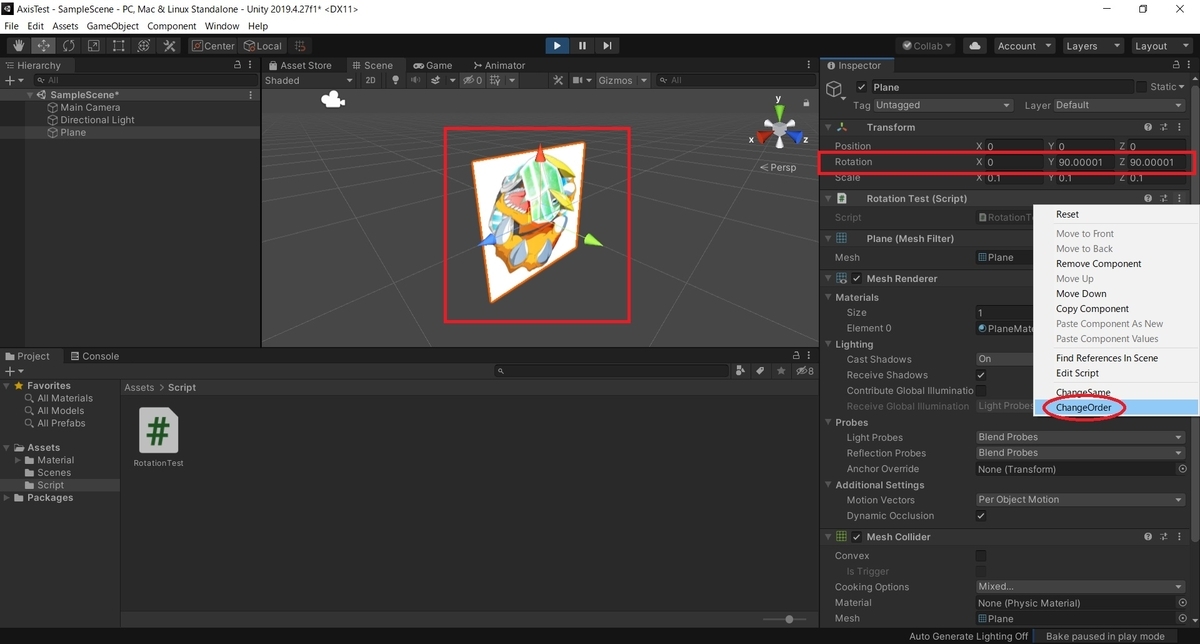Toggle Contribute Global Illumination checkbox
The image size is (1200, 644).
click(981, 390)
